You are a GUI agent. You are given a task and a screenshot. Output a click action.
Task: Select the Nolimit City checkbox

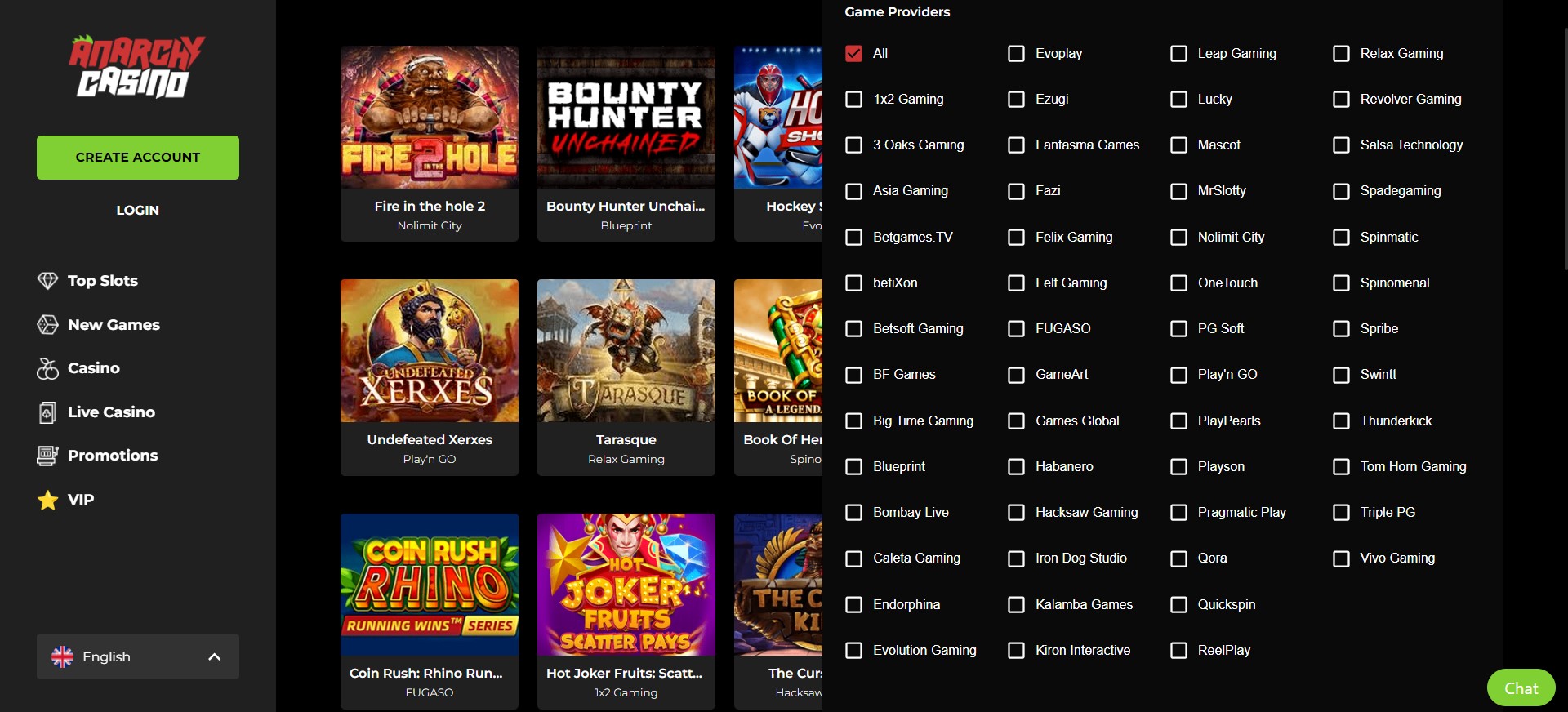1179,237
